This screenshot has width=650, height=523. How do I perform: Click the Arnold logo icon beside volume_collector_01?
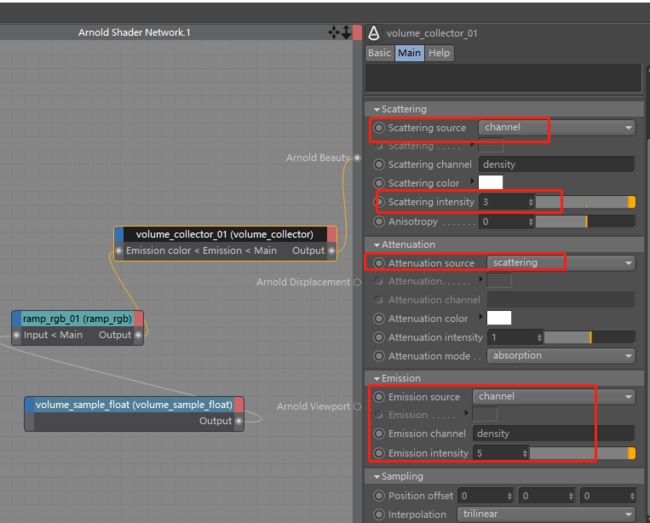pyautogui.click(x=374, y=33)
